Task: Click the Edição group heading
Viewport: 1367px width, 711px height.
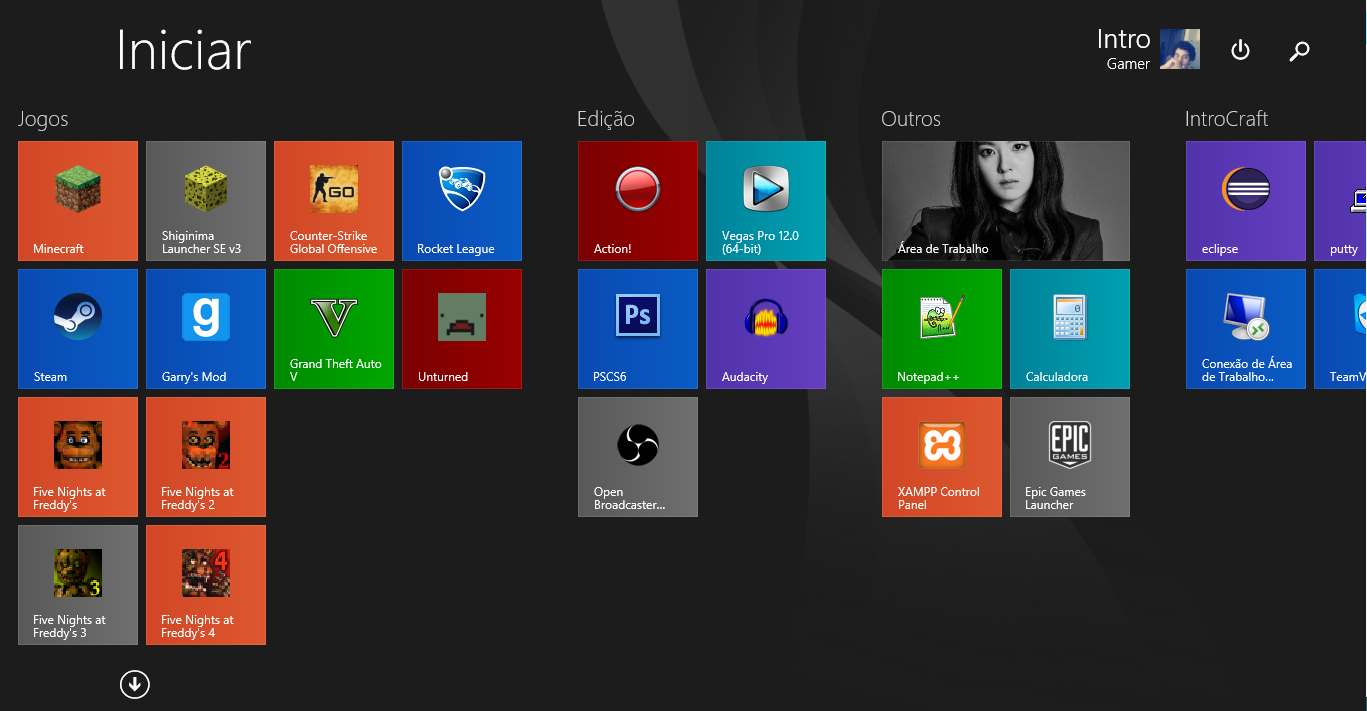Action: (606, 119)
